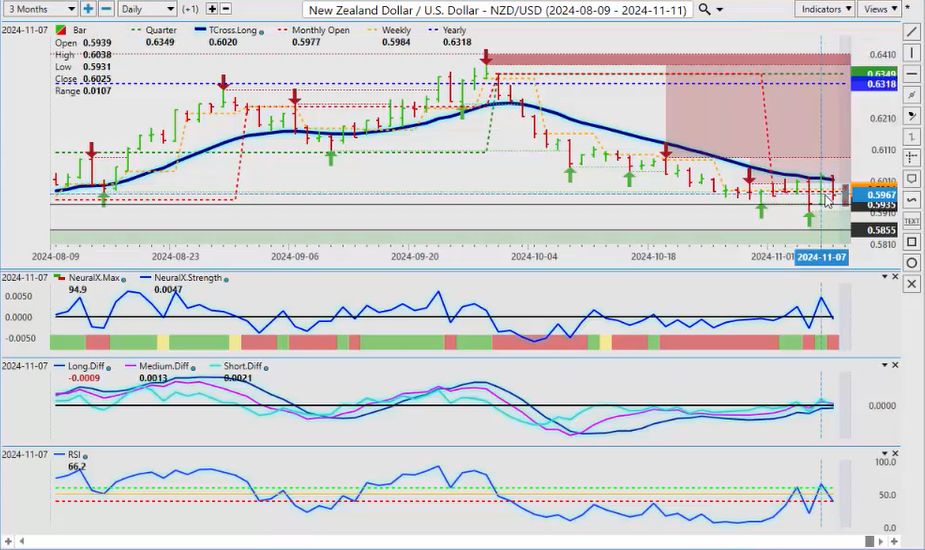Open the Daily interval dropdown
The height and width of the screenshot is (550, 925).
[146, 9]
